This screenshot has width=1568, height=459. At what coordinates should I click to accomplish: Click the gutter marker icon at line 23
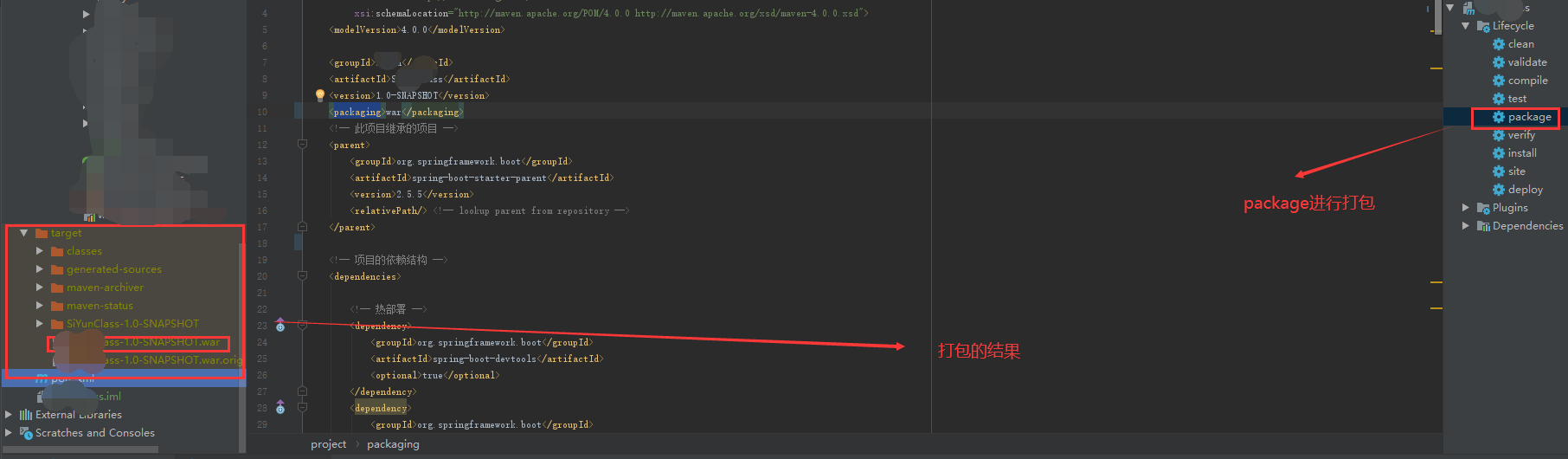280,326
